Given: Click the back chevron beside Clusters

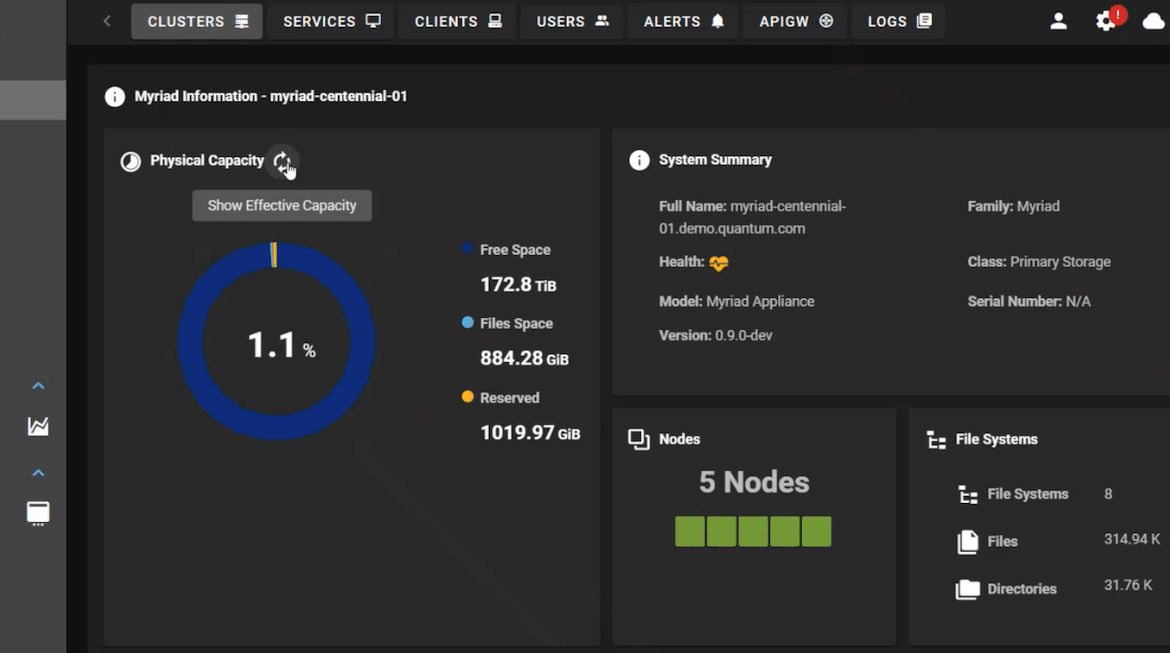Looking at the screenshot, I should pyautogui.click(x=107, y=21).
